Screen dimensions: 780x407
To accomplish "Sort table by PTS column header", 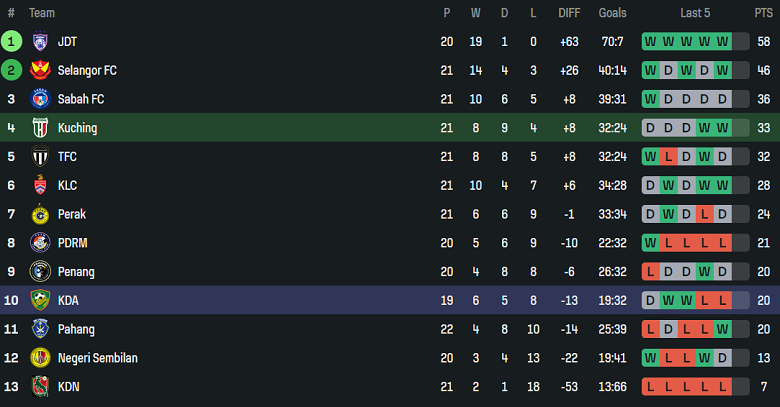I will pyautogui.click(x=763, y=13).
